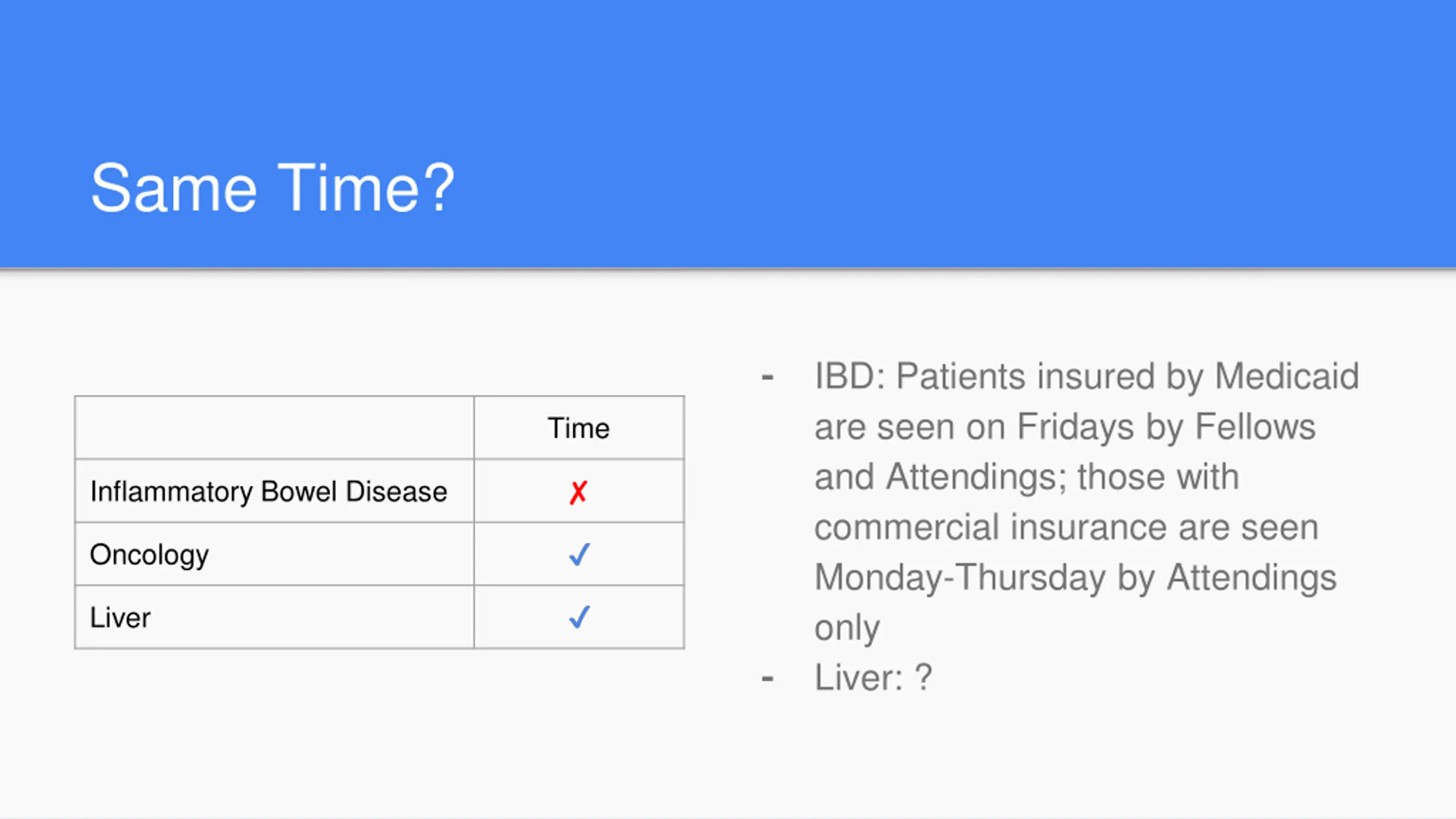Screen dimensions: 1456x819
Task: Click the 'Monday-Thursday by Attendings' text line
Action: (x=1076, y=578)
